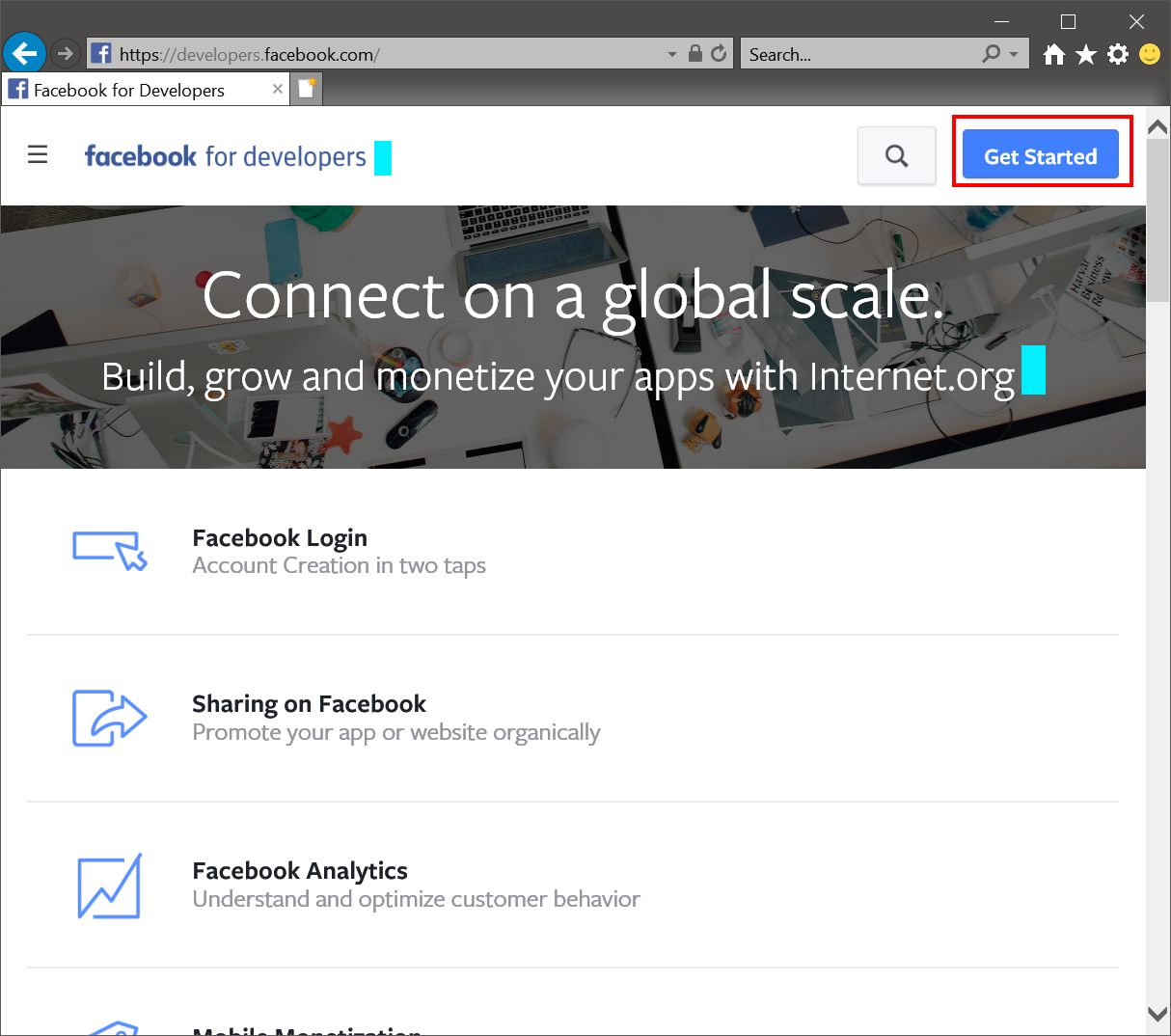Open the hamburger menu on the page
Screen dimensions: 1171x1036
pyautogui.click(x=38, y=154)
